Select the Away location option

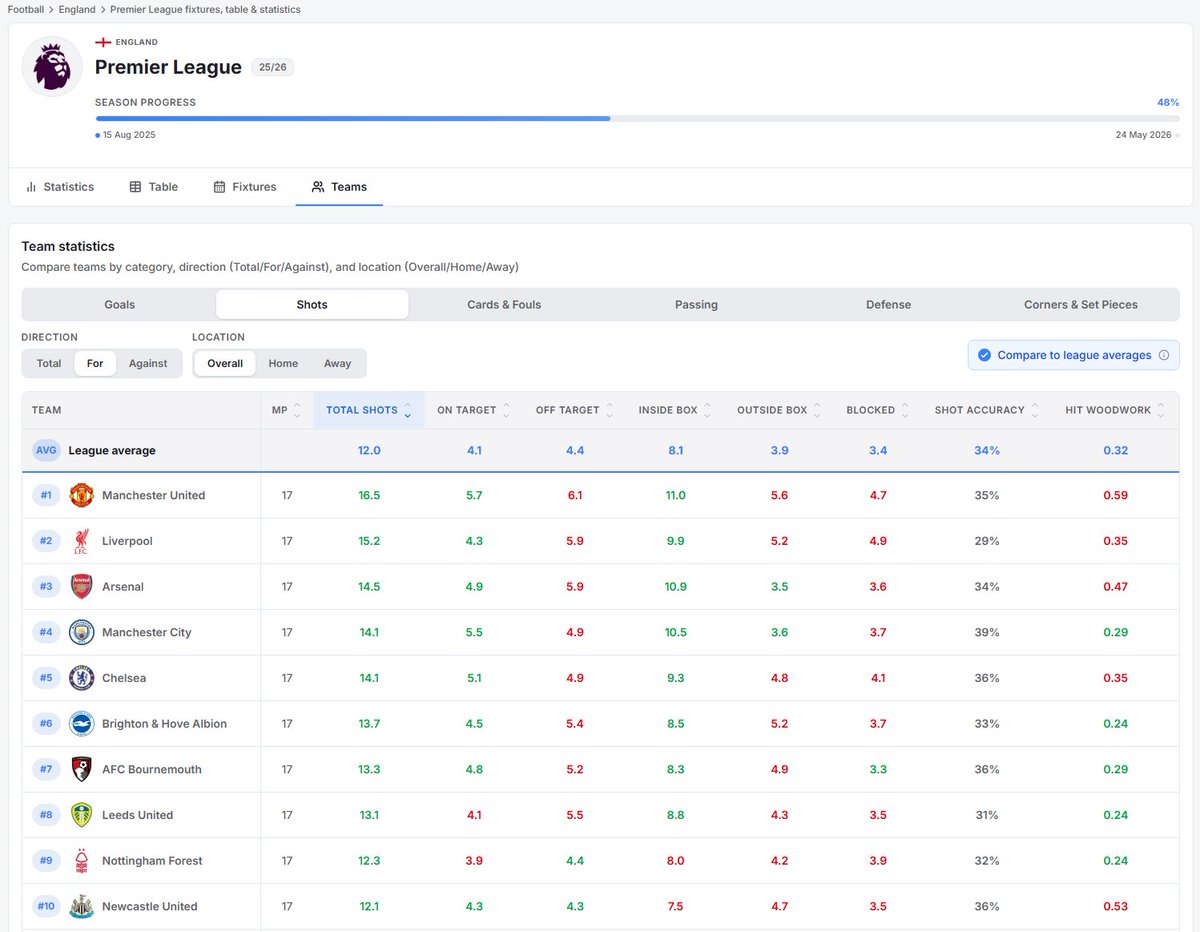pyautogui.click(x=338, y=363)
